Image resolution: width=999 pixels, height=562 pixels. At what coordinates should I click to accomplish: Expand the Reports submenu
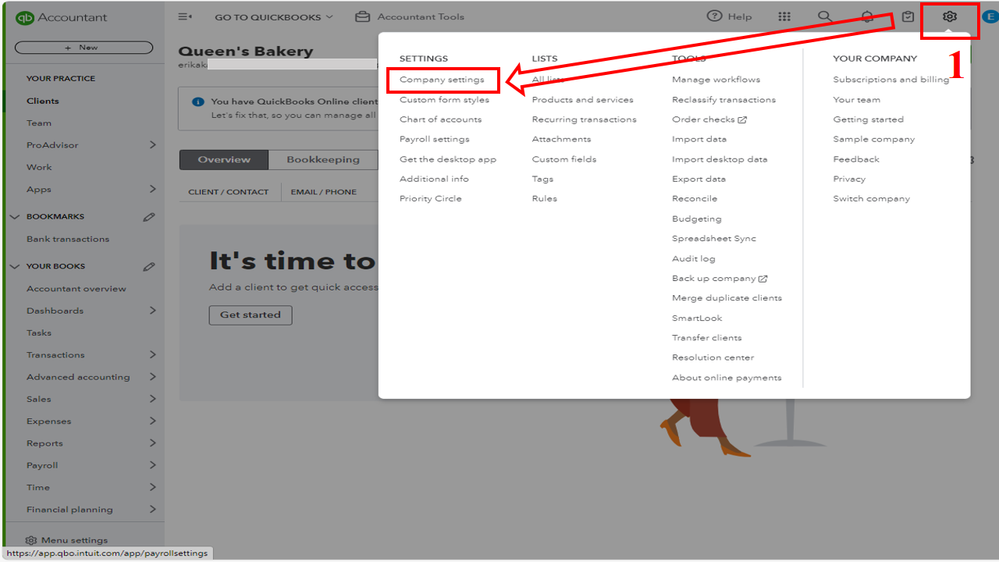[153, 443]
